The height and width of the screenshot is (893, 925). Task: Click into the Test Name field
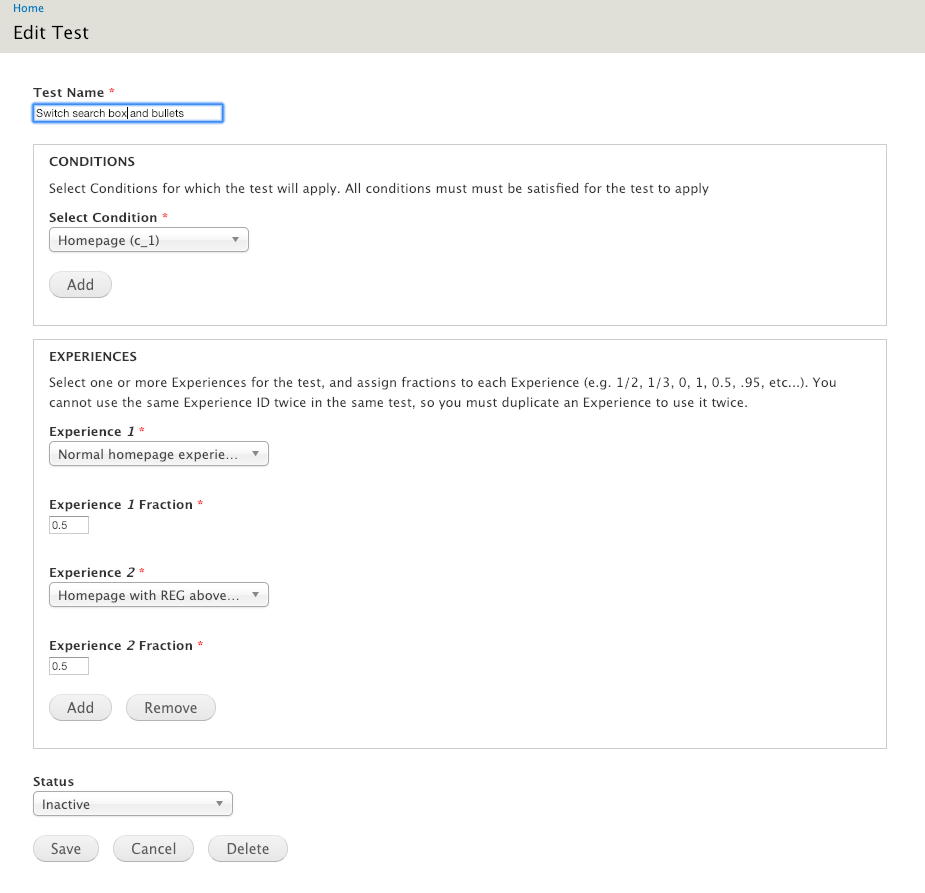pyautogui.click(x=128, y=113)
